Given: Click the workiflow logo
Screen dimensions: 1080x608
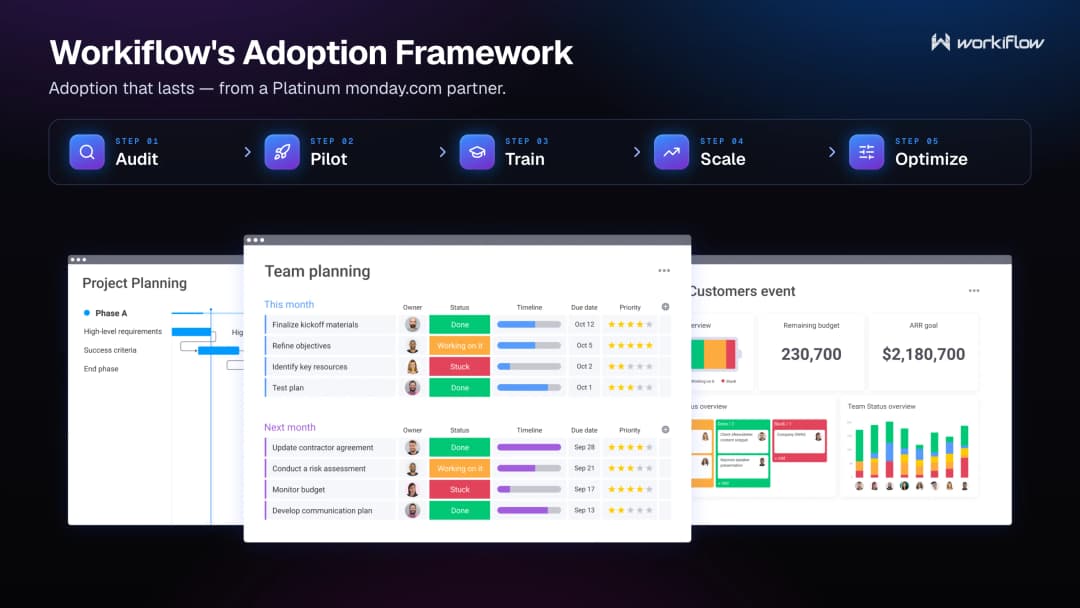Looking at the screenshot, I should tap(987, 43).
